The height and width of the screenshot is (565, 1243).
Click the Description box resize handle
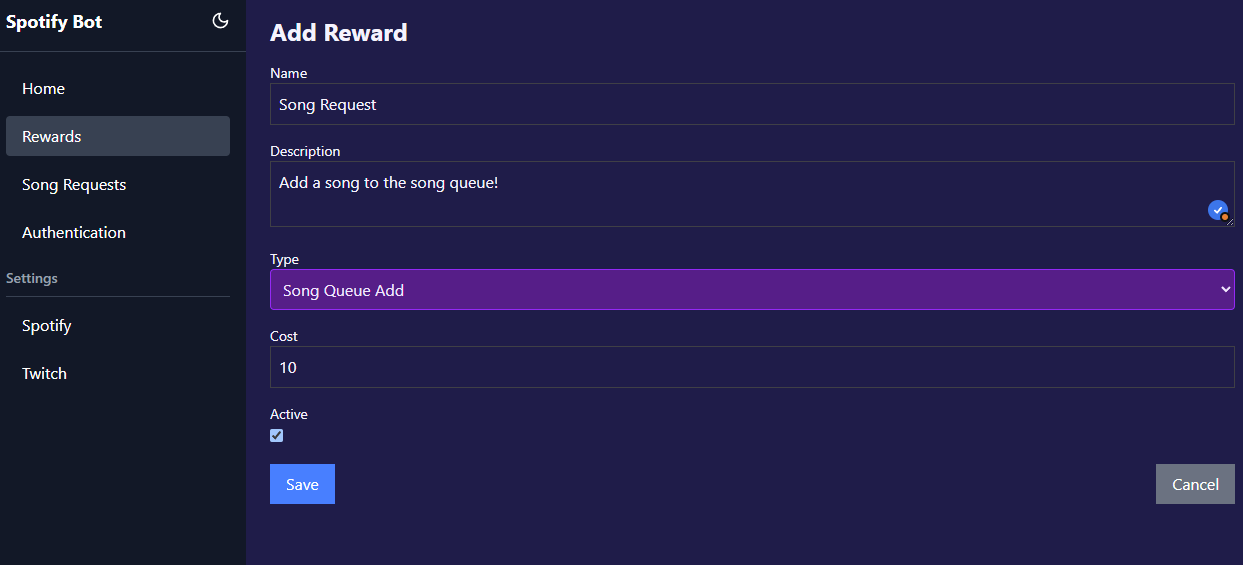tap(1229, 221)
